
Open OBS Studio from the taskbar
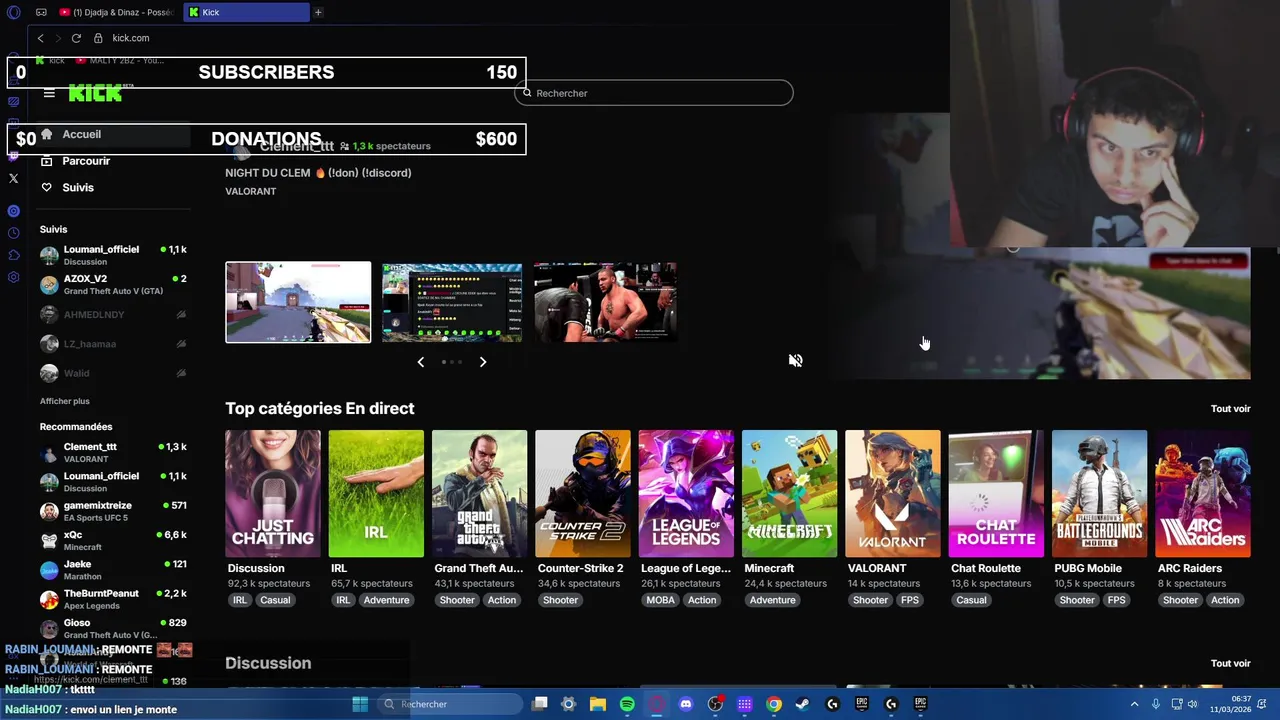tap(715, 704)
